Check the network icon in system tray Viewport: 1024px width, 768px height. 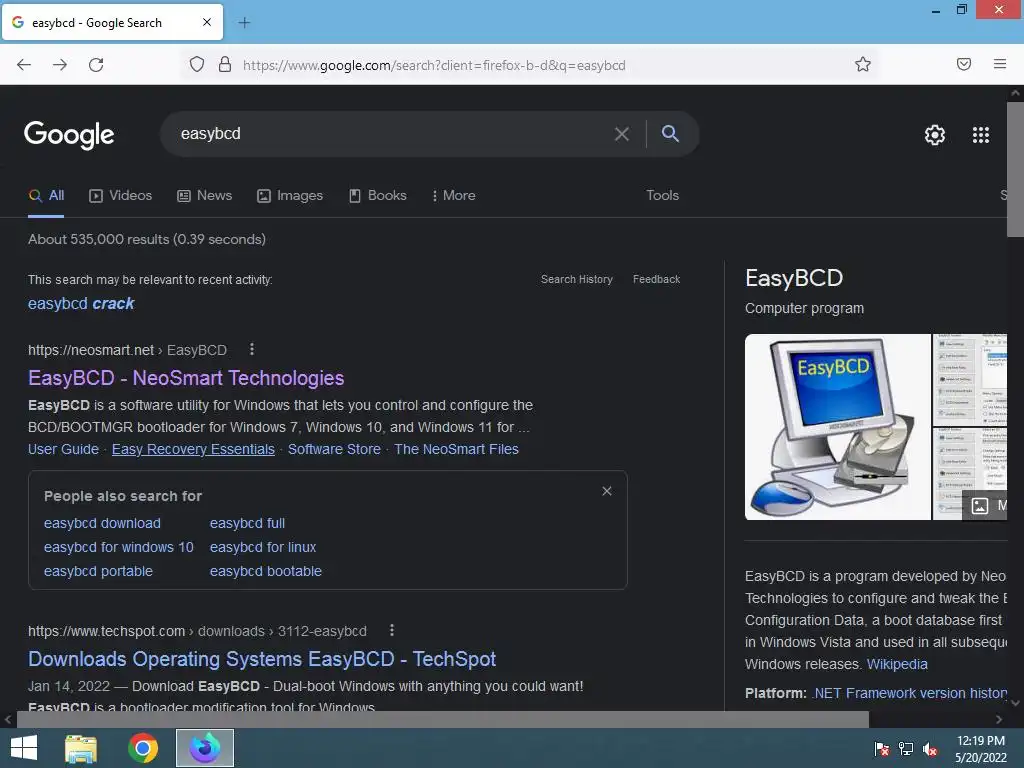point(906,749)
